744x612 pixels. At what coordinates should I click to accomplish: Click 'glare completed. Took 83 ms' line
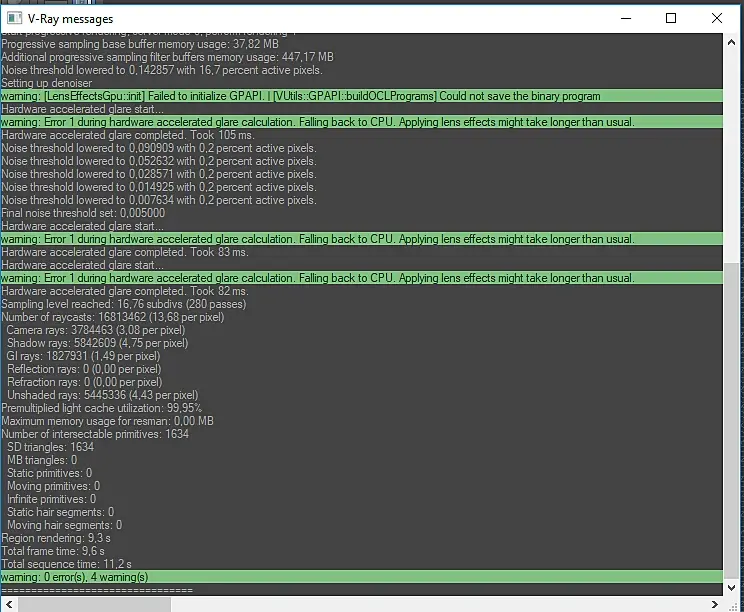point(125,252)
